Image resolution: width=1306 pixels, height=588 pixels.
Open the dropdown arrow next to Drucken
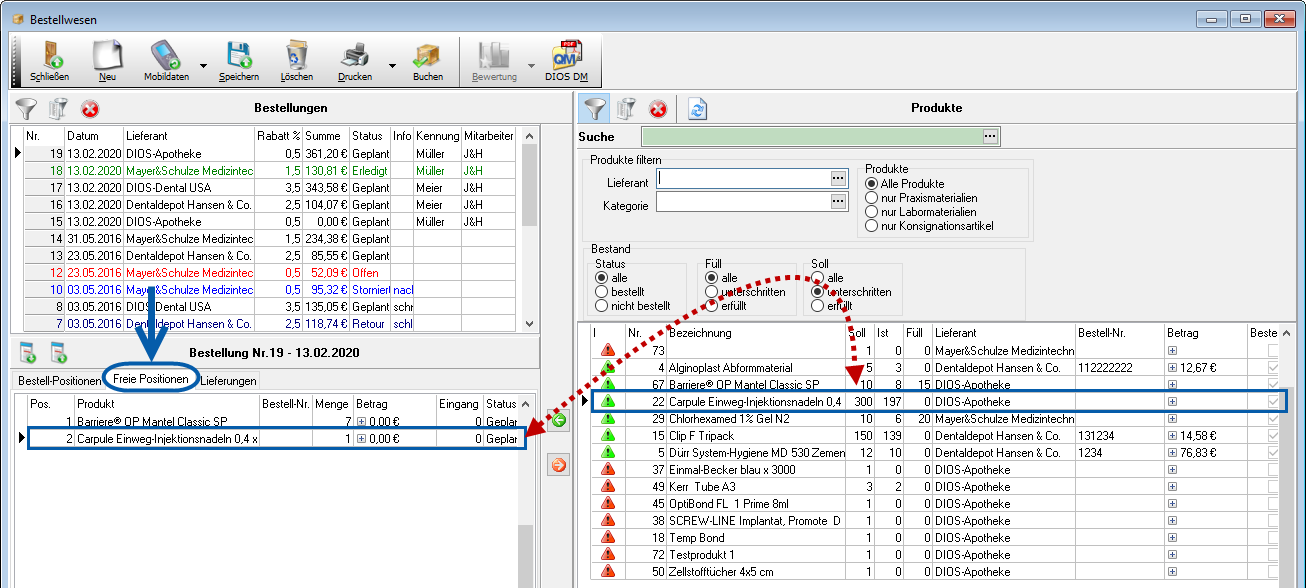tap(392, 67)
